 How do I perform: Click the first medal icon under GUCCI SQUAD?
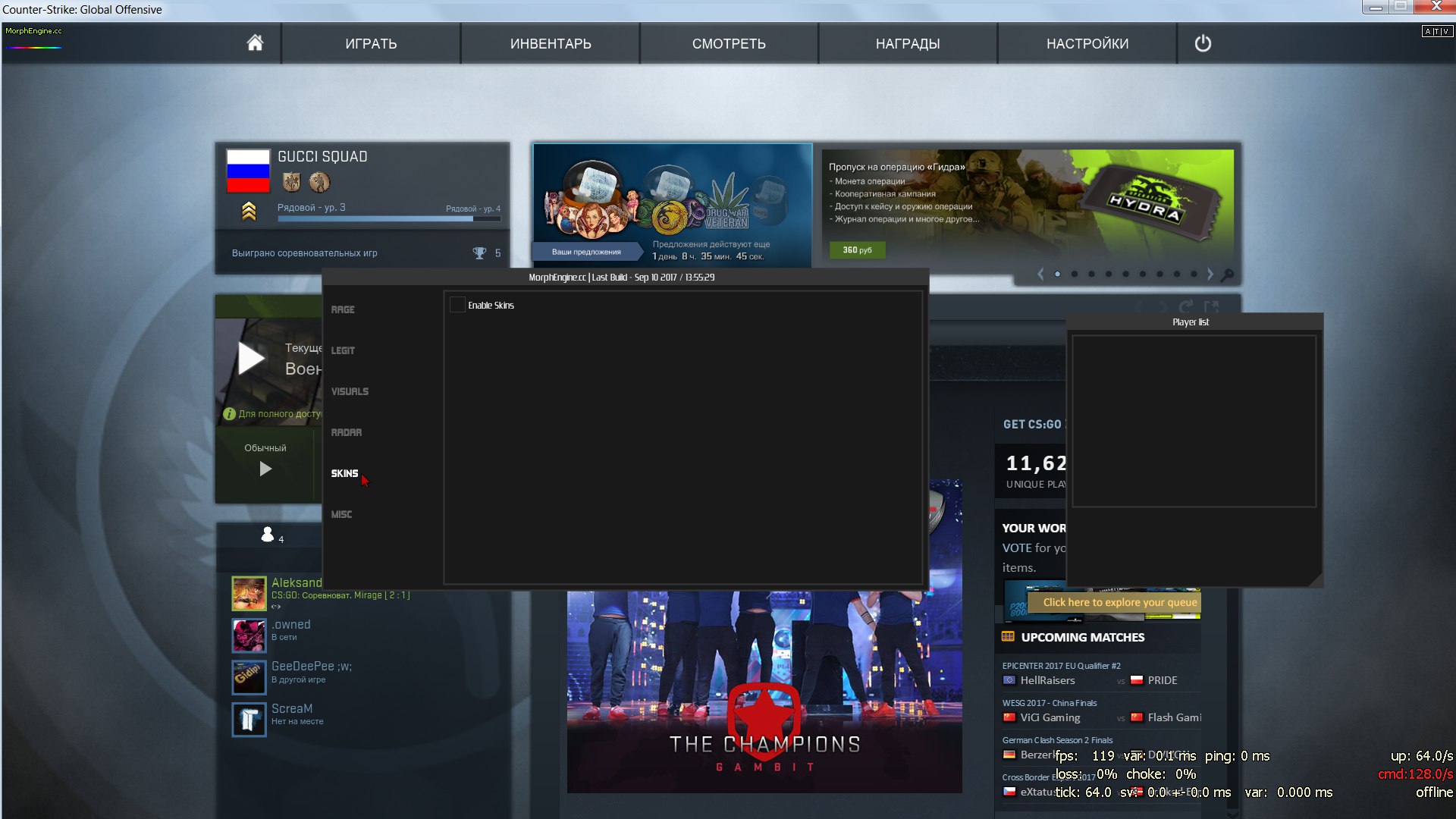[x=292, y=182]
